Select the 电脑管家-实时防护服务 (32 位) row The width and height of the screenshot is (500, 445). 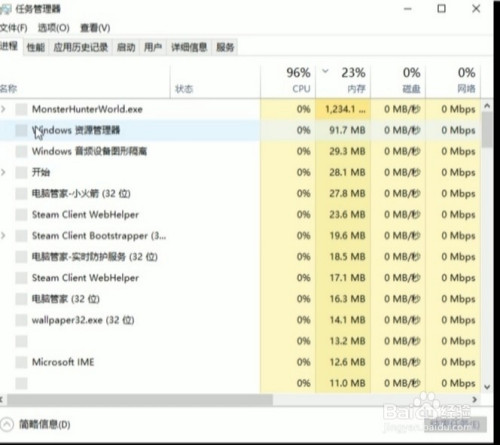point(240,257)
